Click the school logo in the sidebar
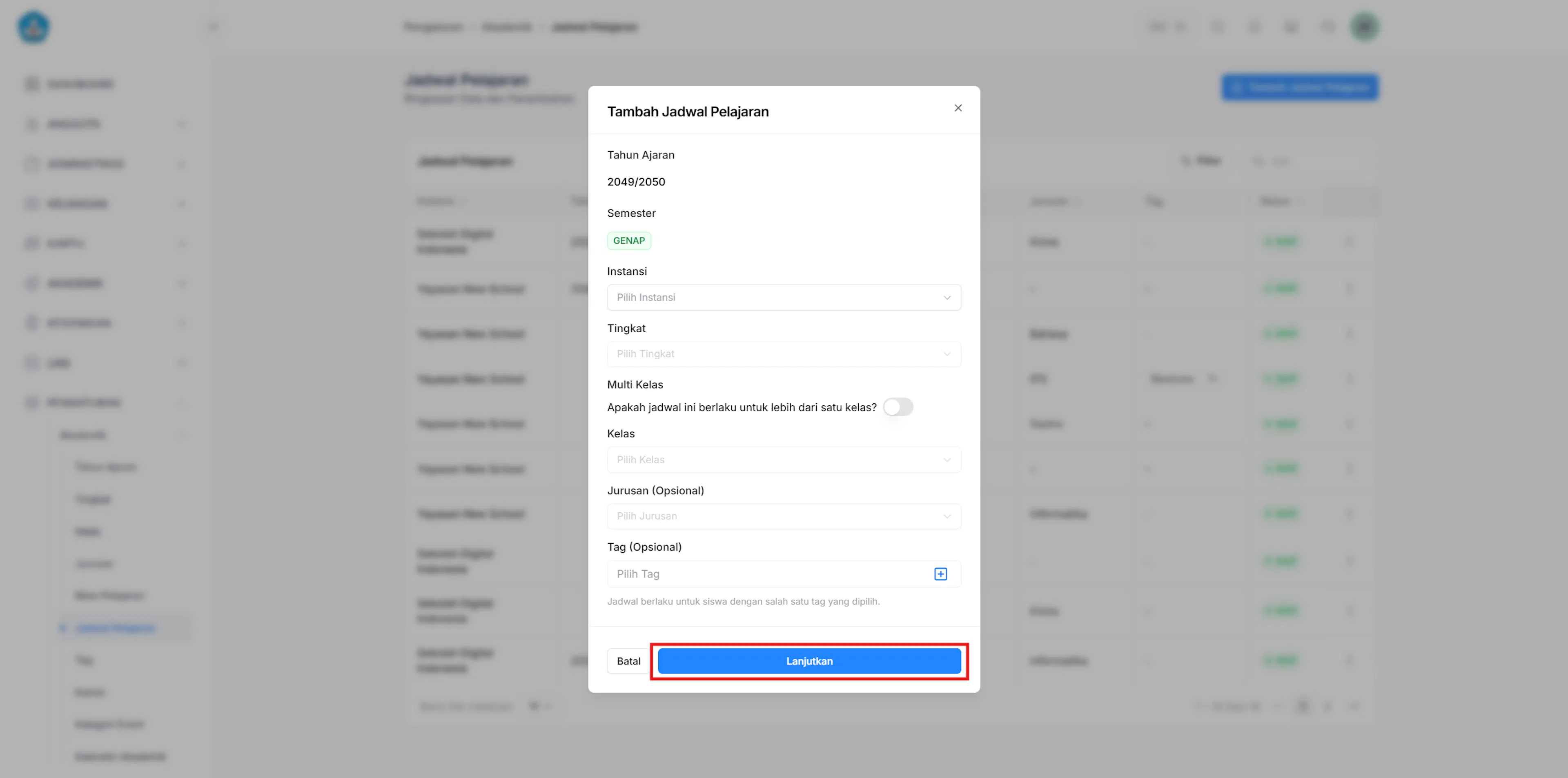Image resolution: width=1568 pixels, height=778 pixels. pos(33,27)
